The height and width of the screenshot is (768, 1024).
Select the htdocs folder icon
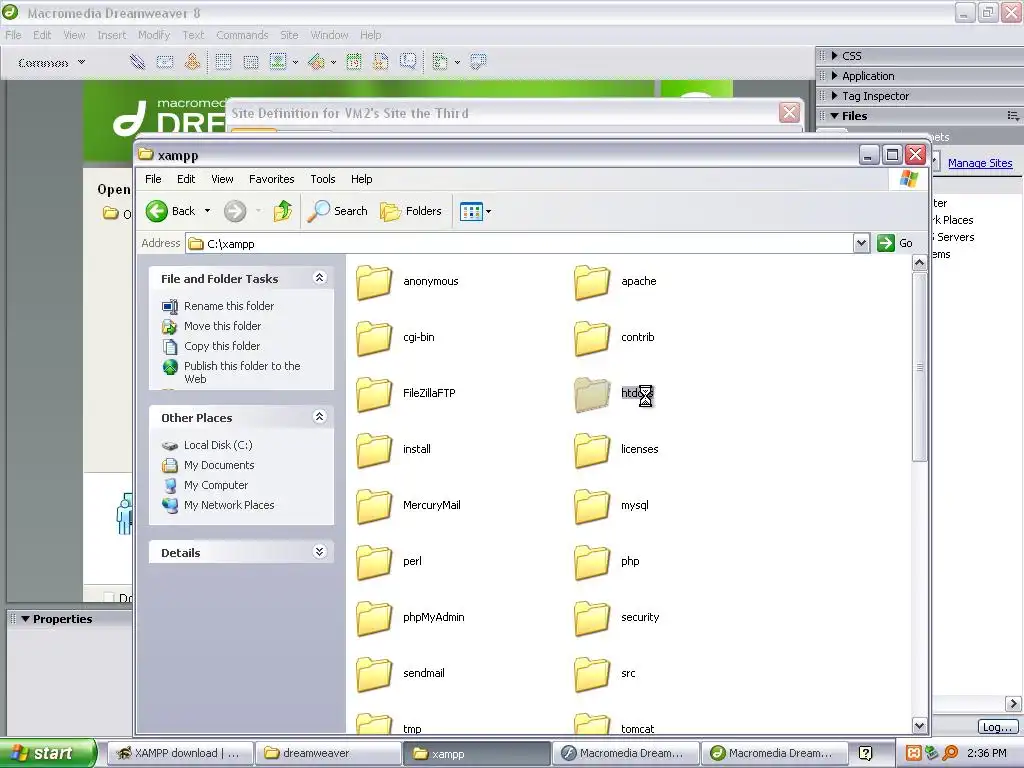click(592, 394)
